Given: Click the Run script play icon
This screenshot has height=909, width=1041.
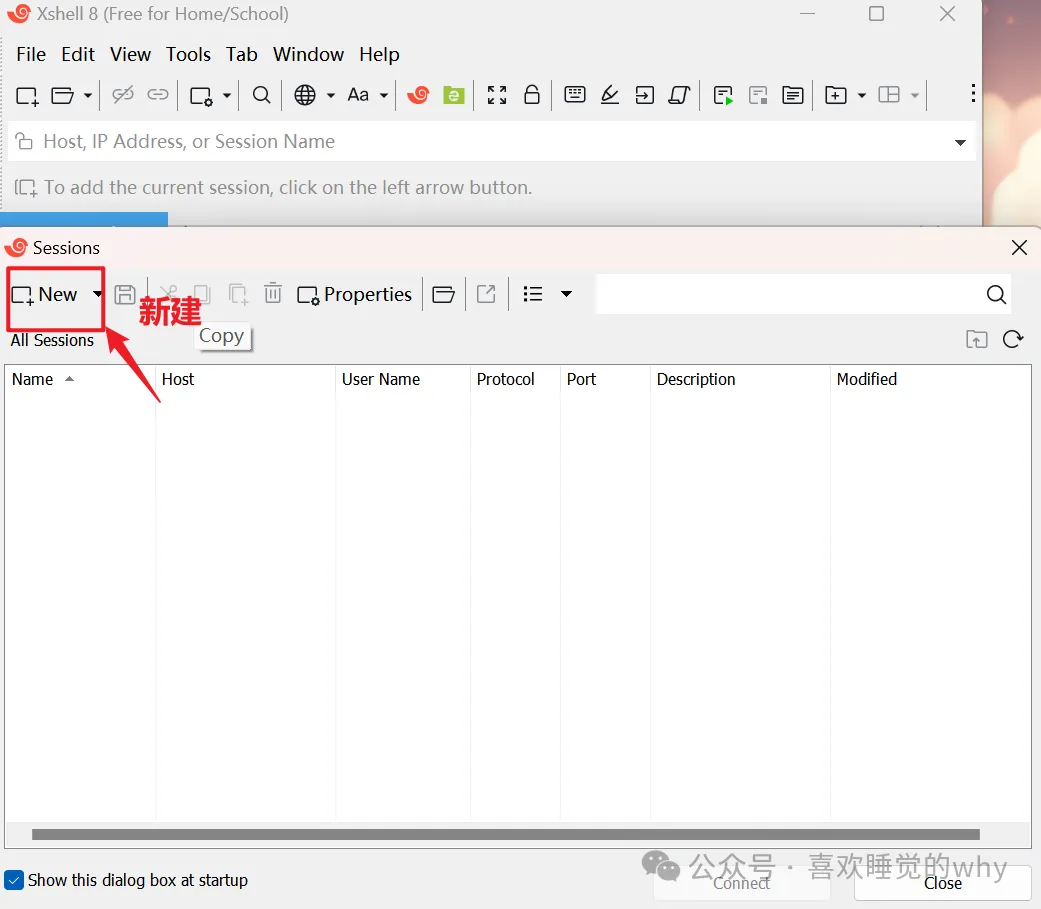Looking at the screenshot, I should tap(723, 96).
